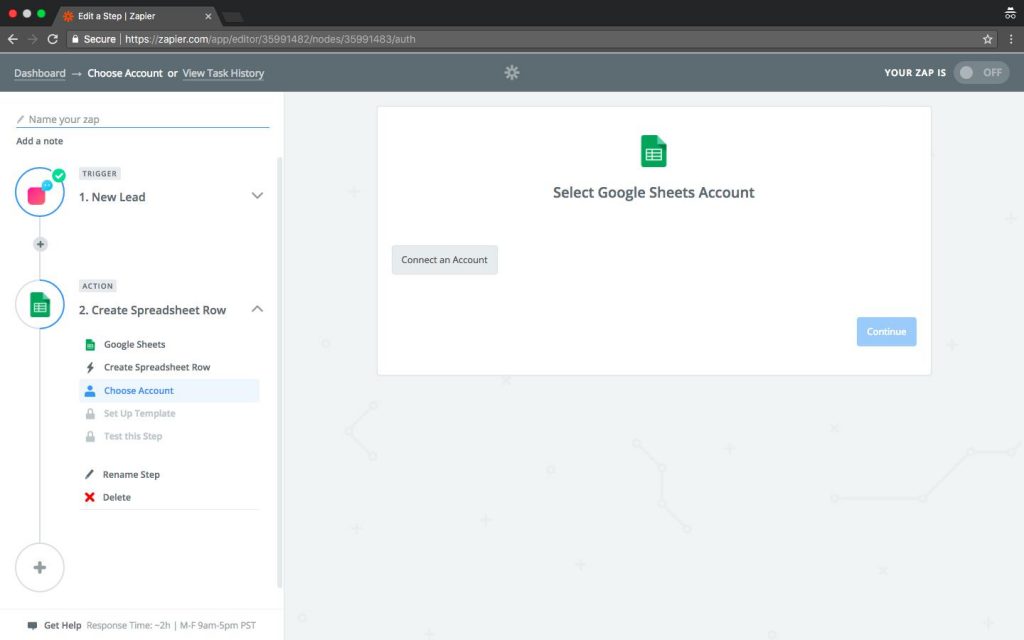This screenshot has height=640, width=1024.
Task: Click 2. Create Spreadsheet Row step title
Action: pos(152,310)
